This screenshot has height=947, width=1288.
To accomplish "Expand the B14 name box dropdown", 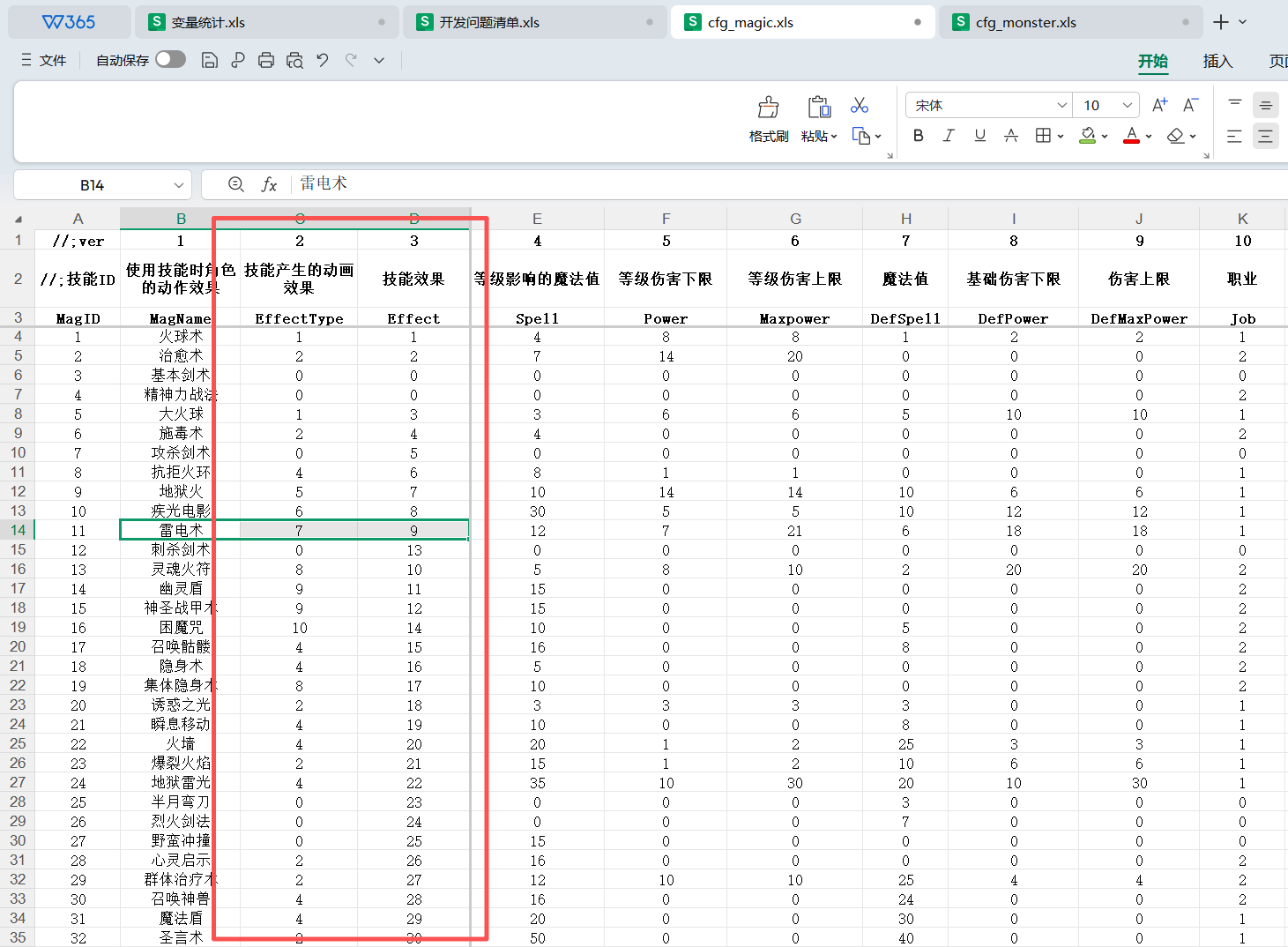I will [178, 185].
